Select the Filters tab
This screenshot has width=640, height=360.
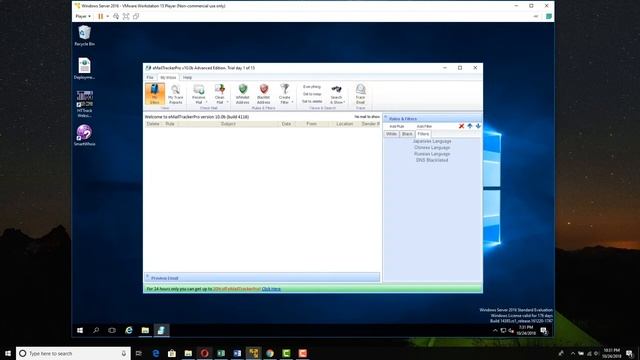click(x=423, y=134)
